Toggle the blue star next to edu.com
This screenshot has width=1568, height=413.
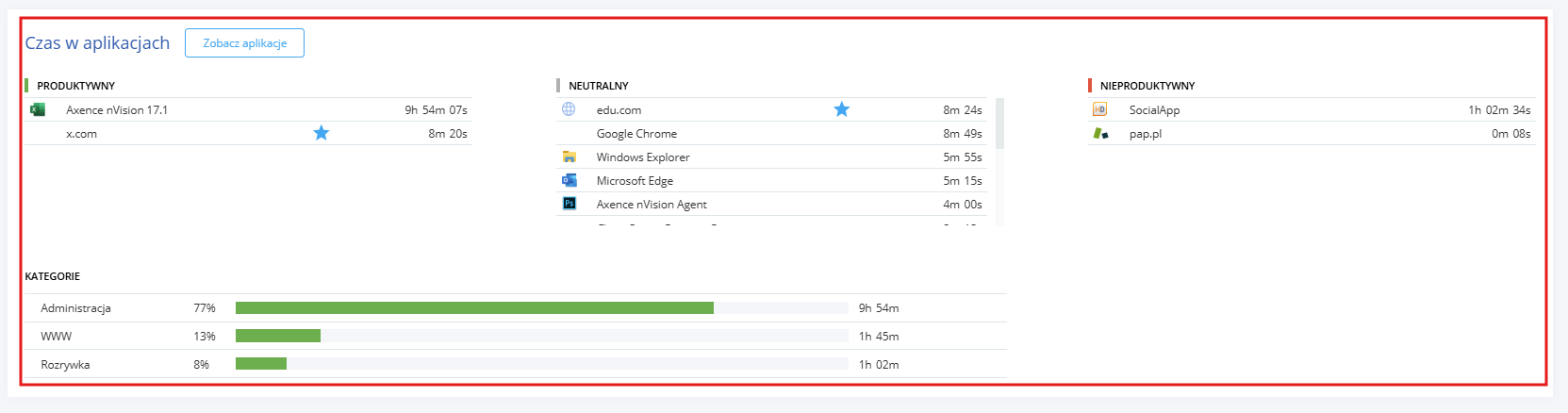tap(842, 109)
